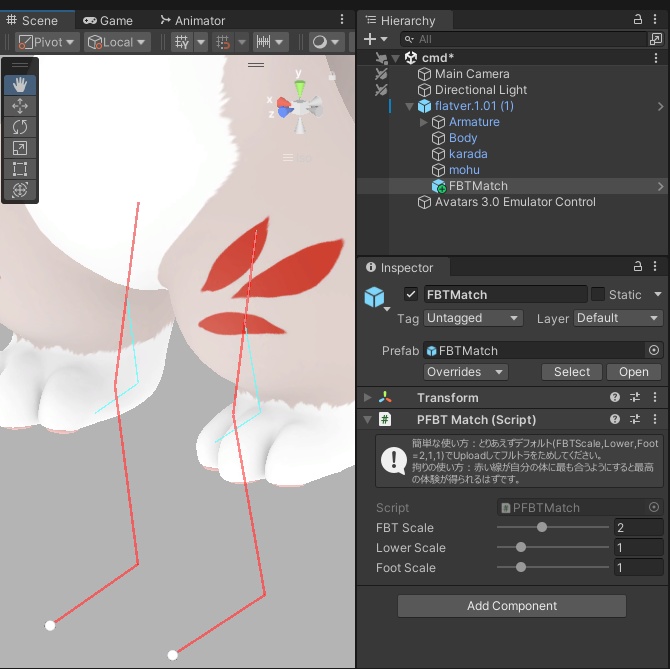Image resolution: width=670 pixels, height=669 pixels.
Task: Open the Static flags dropdown arrow
Action: click(x=658, y=294)
